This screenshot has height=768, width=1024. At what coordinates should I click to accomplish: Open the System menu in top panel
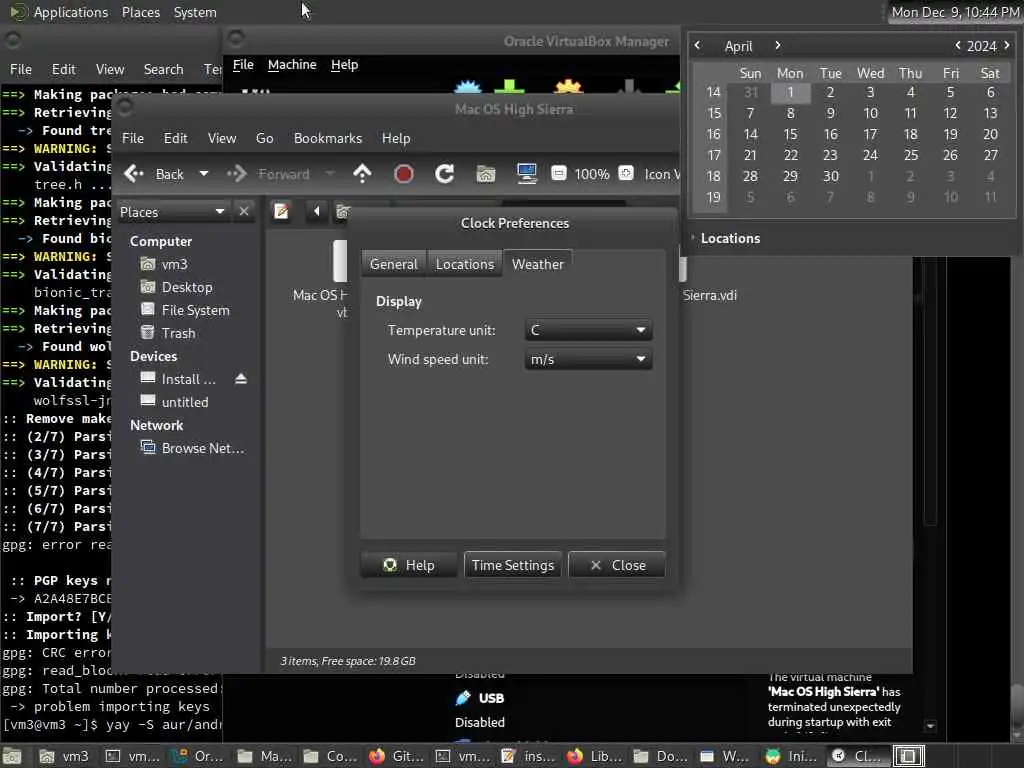coord(195,12)
